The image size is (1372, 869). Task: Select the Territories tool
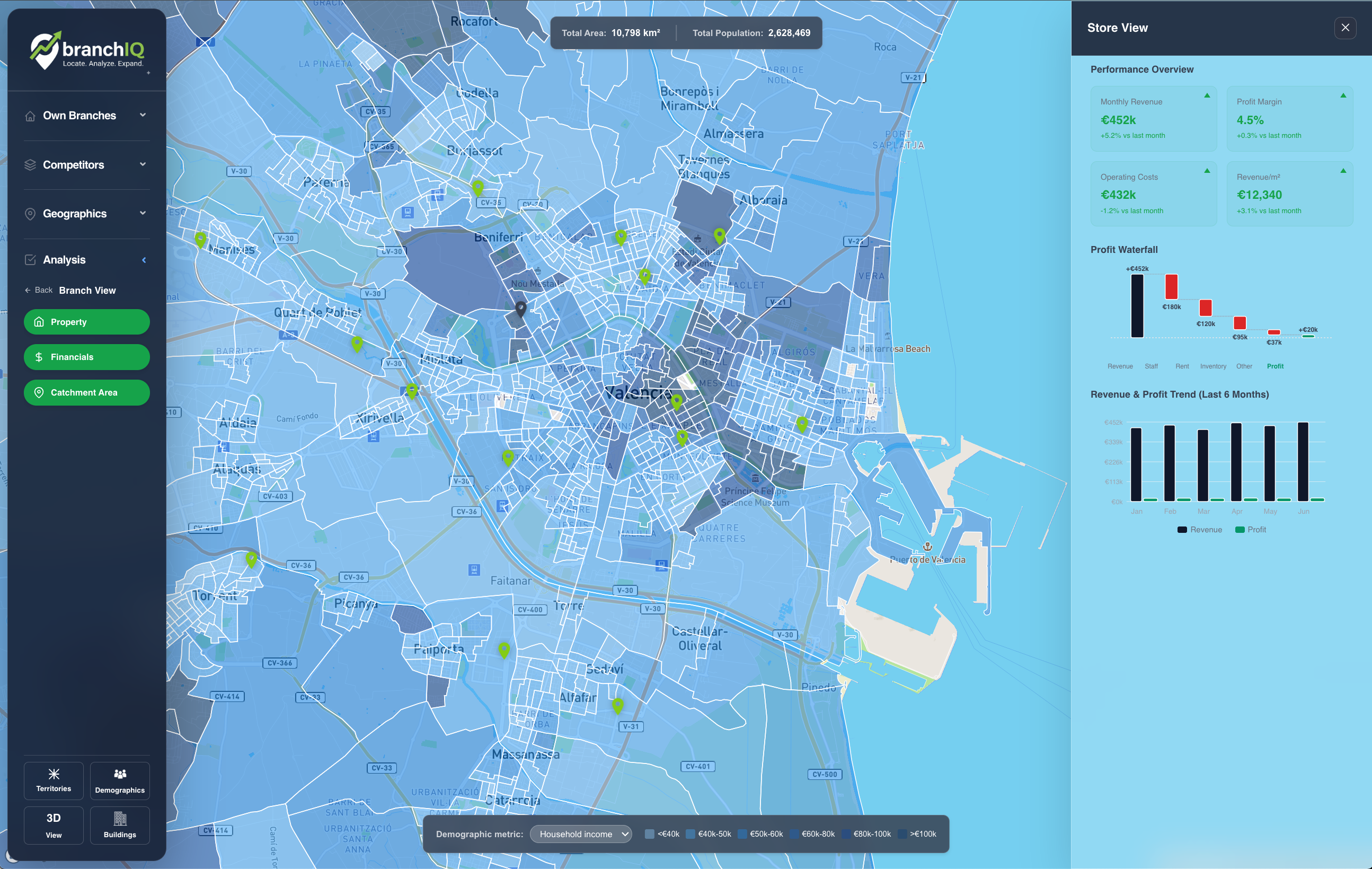coord(53,780)
